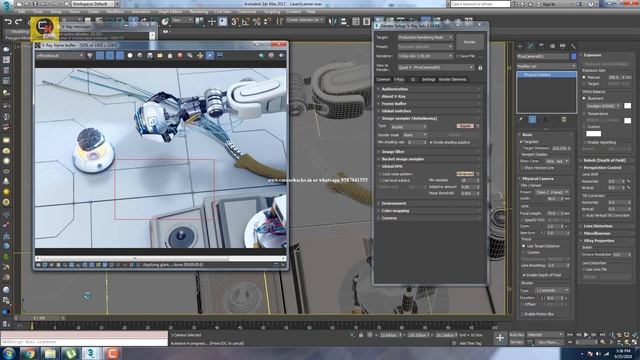Select the Manual exposure gain radio button
Image resolution: width=640 pixels, height=360 pixels.
584,77
